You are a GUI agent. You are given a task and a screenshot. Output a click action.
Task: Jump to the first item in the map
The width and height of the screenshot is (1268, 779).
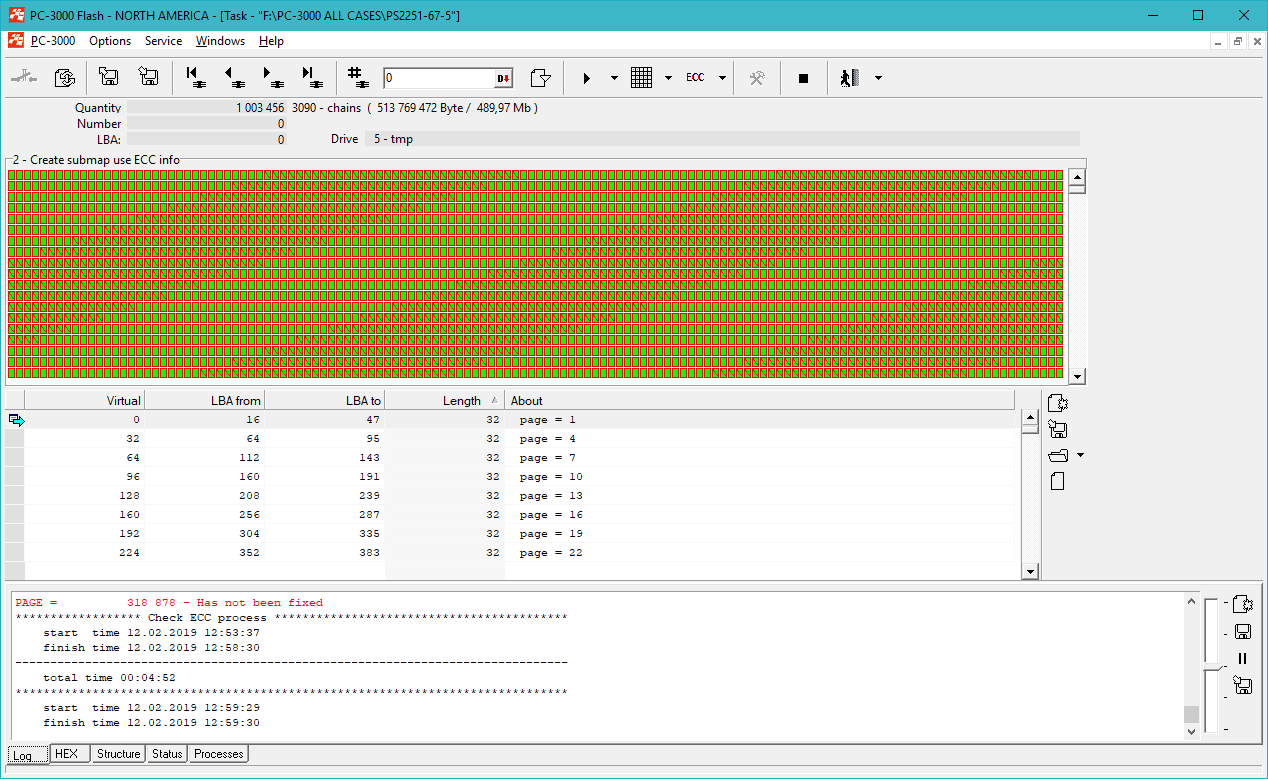[x=196, y=78]
